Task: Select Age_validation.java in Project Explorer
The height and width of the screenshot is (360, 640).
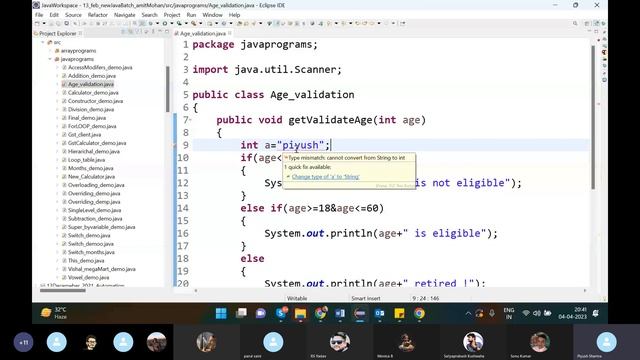Action: [x=91, y=84]
